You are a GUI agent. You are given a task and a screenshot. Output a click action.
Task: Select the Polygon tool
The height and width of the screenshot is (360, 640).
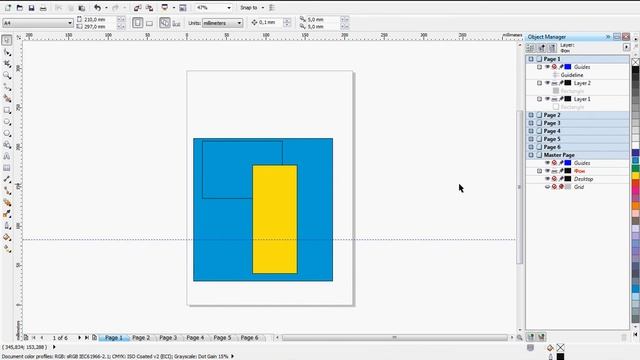tap(7, 133)
